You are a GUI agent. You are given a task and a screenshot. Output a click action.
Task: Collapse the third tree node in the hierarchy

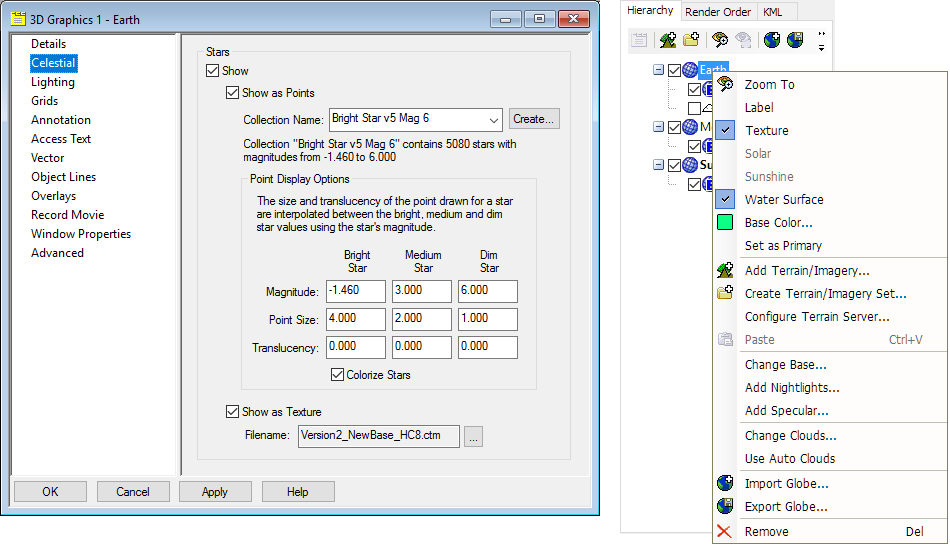click(x=658, y=165)
